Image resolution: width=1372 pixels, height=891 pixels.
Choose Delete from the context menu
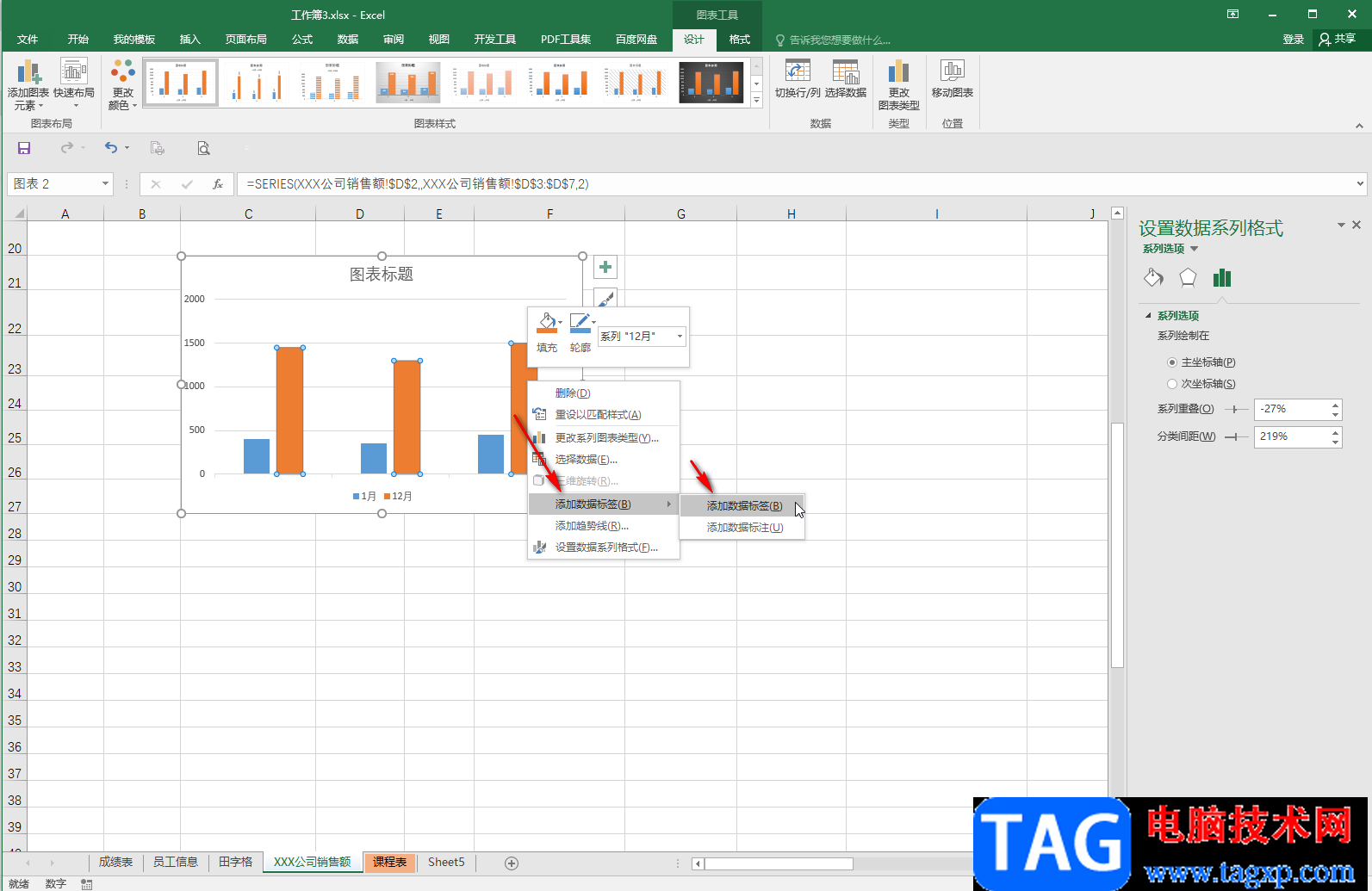click(x=604, y=393)
